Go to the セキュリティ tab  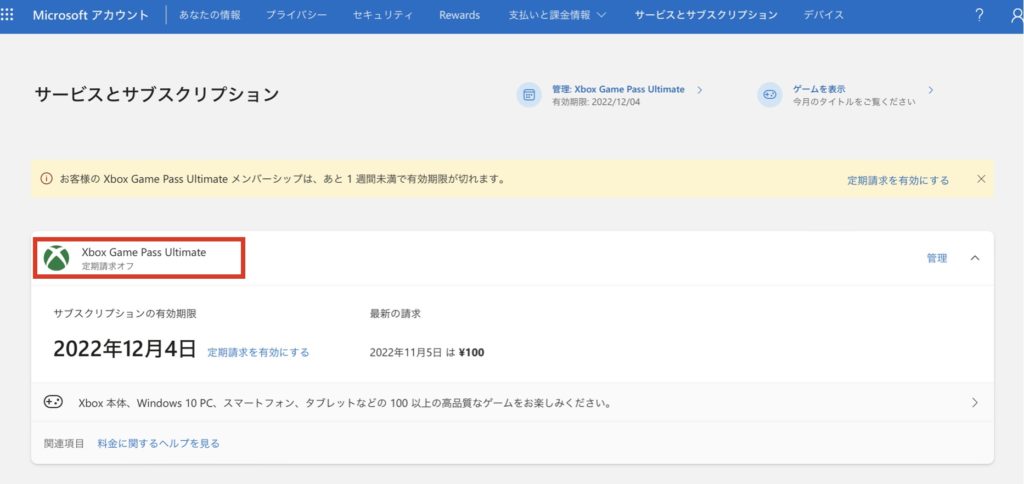383,15
